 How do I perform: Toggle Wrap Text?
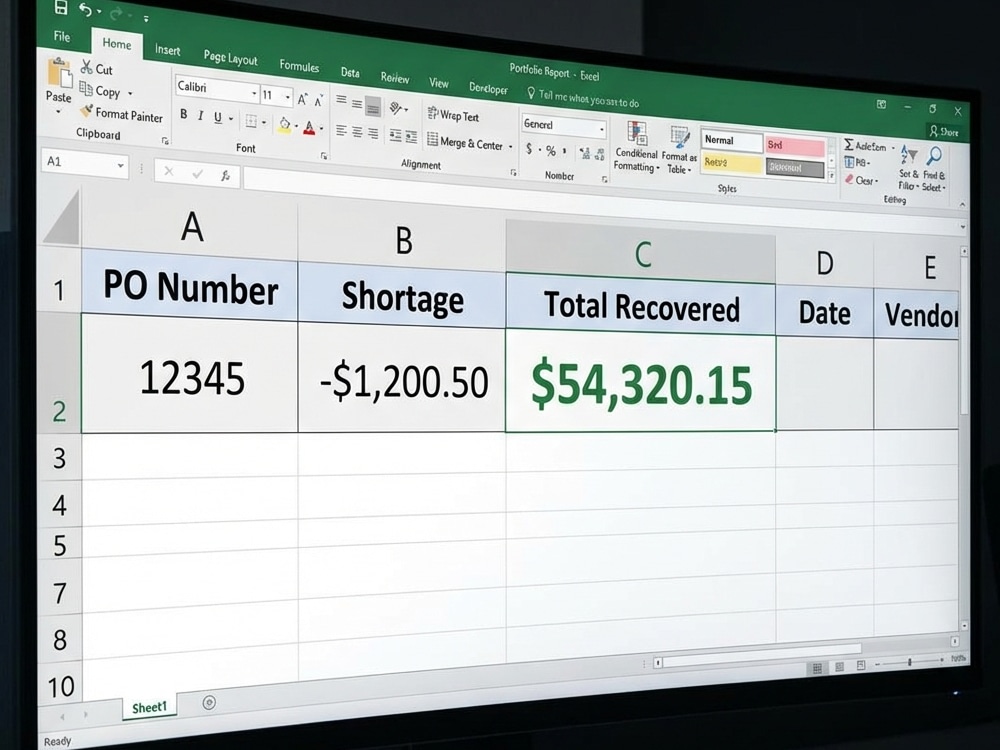(453, 115)
